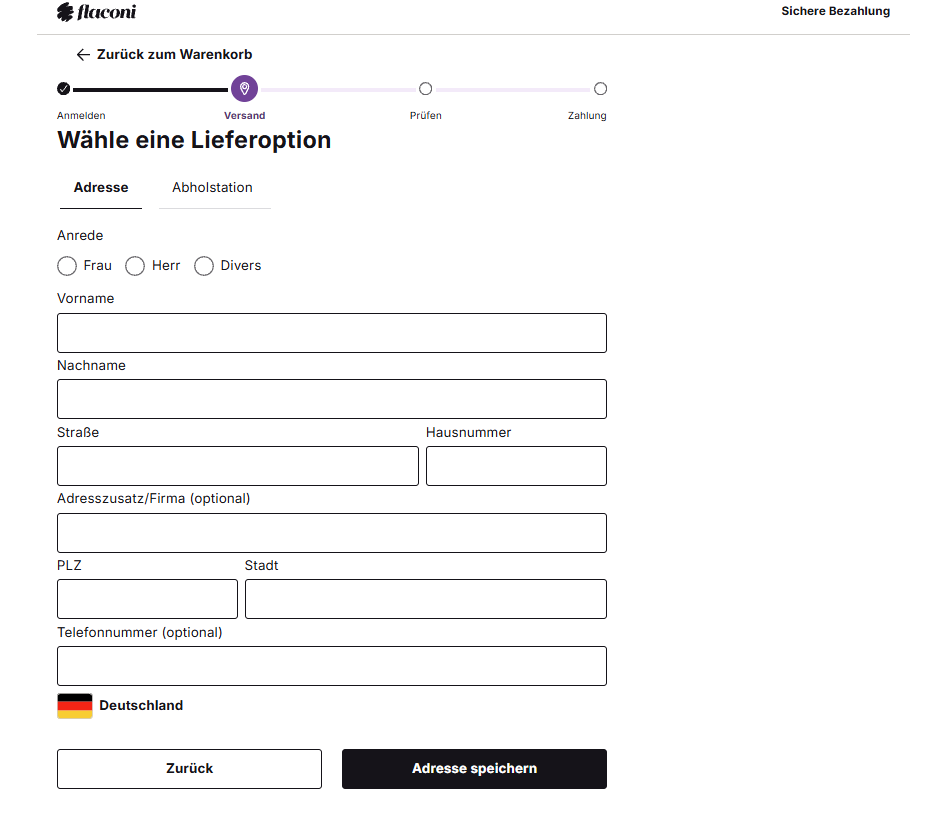Click the Wähle eine Lieferoption heading
Image resolution: width=945 pixels, height=820 pixels.
pos(194,140)
